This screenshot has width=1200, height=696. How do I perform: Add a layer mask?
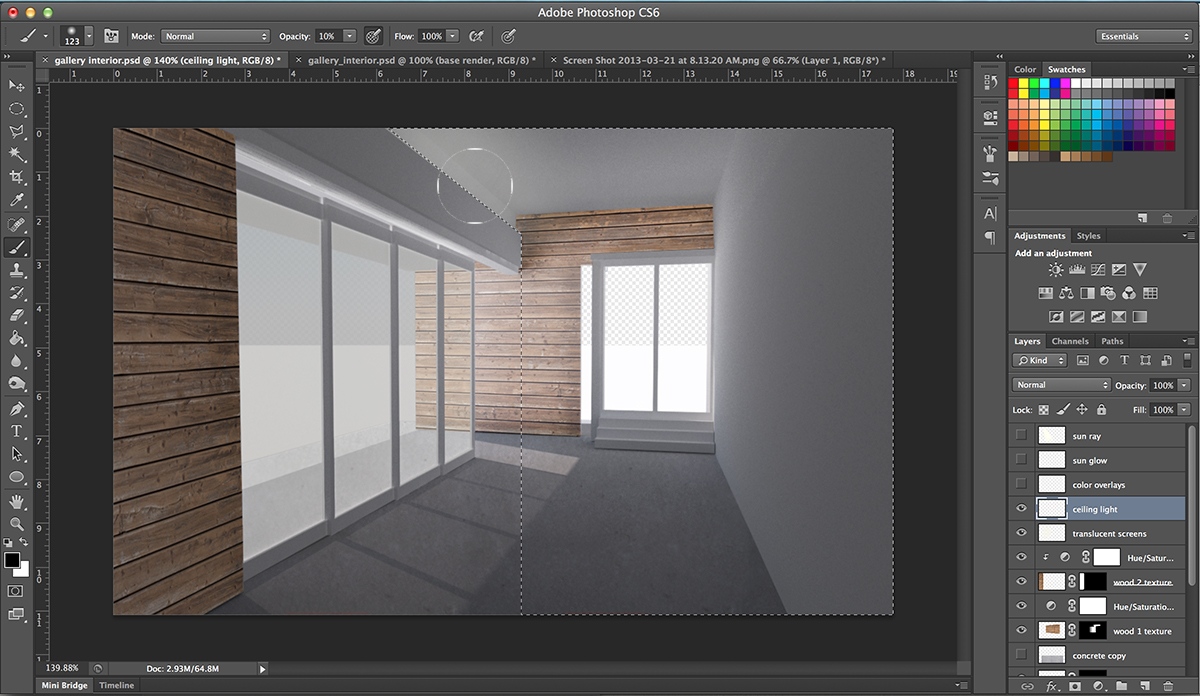(1074, 687)
